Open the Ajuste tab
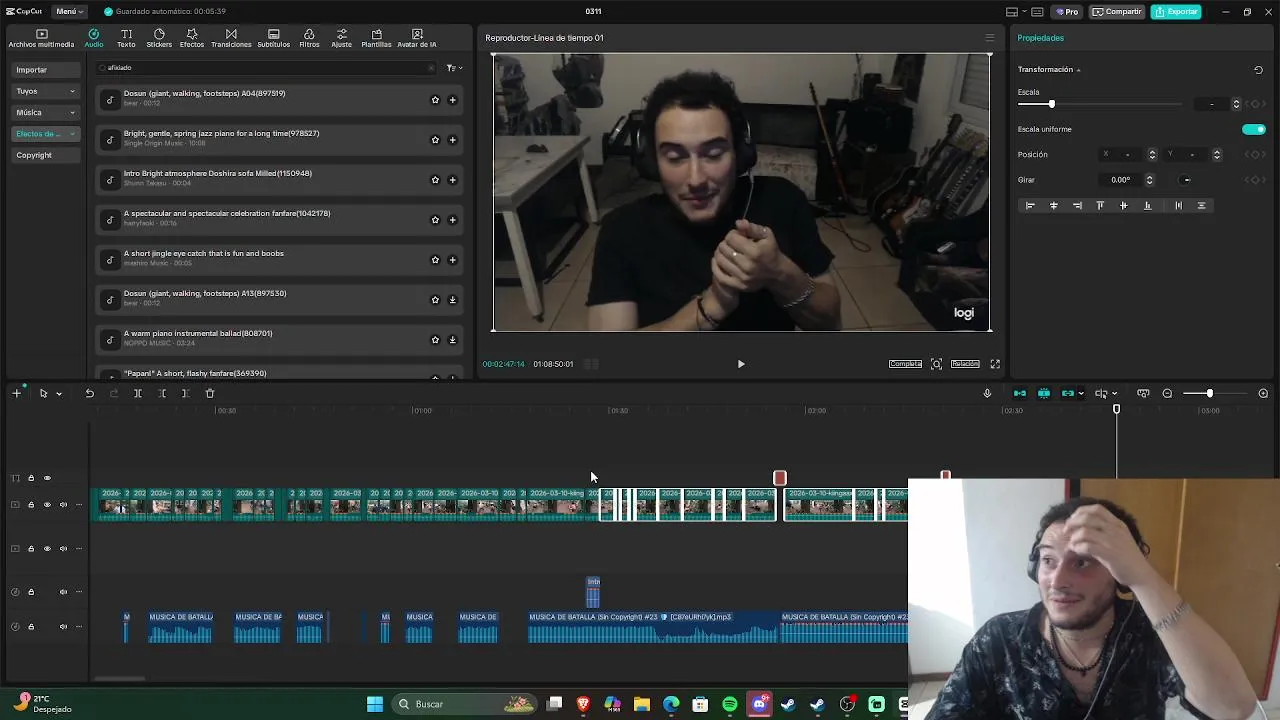 pyautogui.click(x=342, y=38)
